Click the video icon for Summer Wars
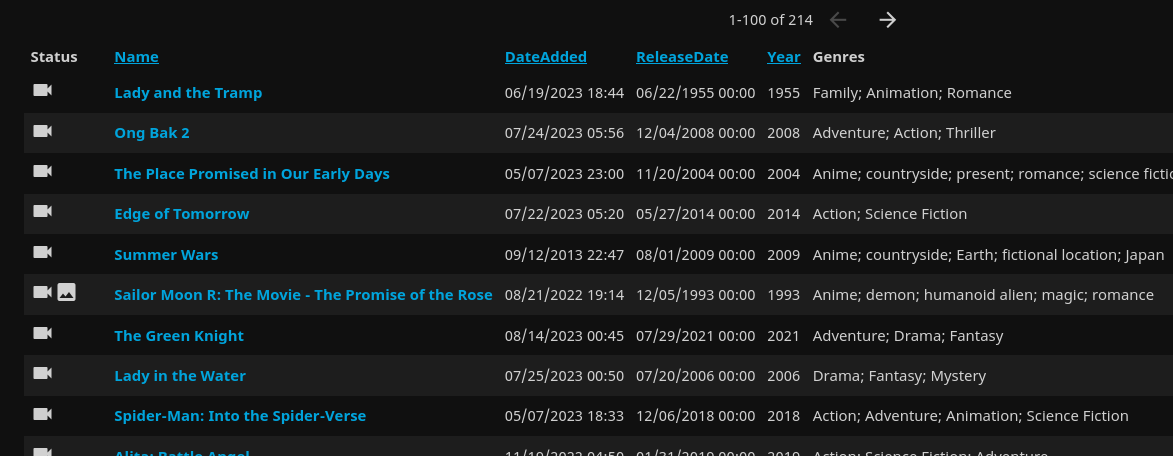 pos(42,252)
